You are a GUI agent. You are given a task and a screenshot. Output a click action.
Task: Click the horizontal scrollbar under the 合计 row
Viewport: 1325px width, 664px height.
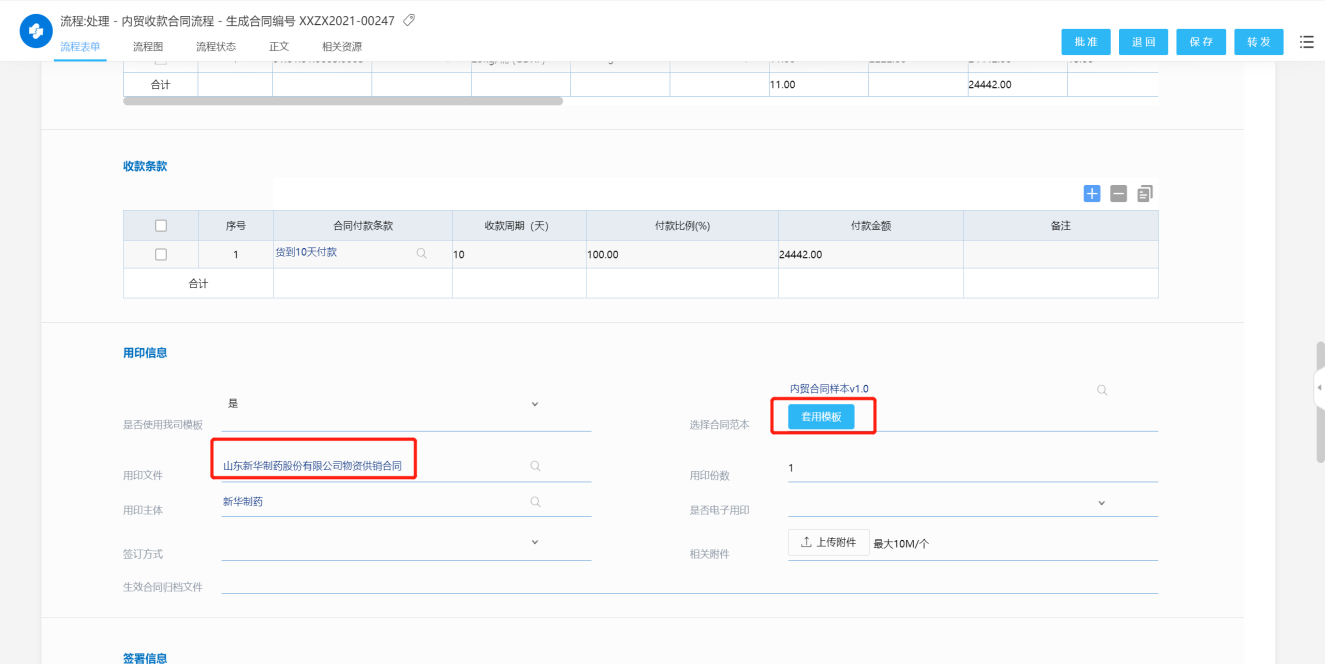(x=343, y=101)
